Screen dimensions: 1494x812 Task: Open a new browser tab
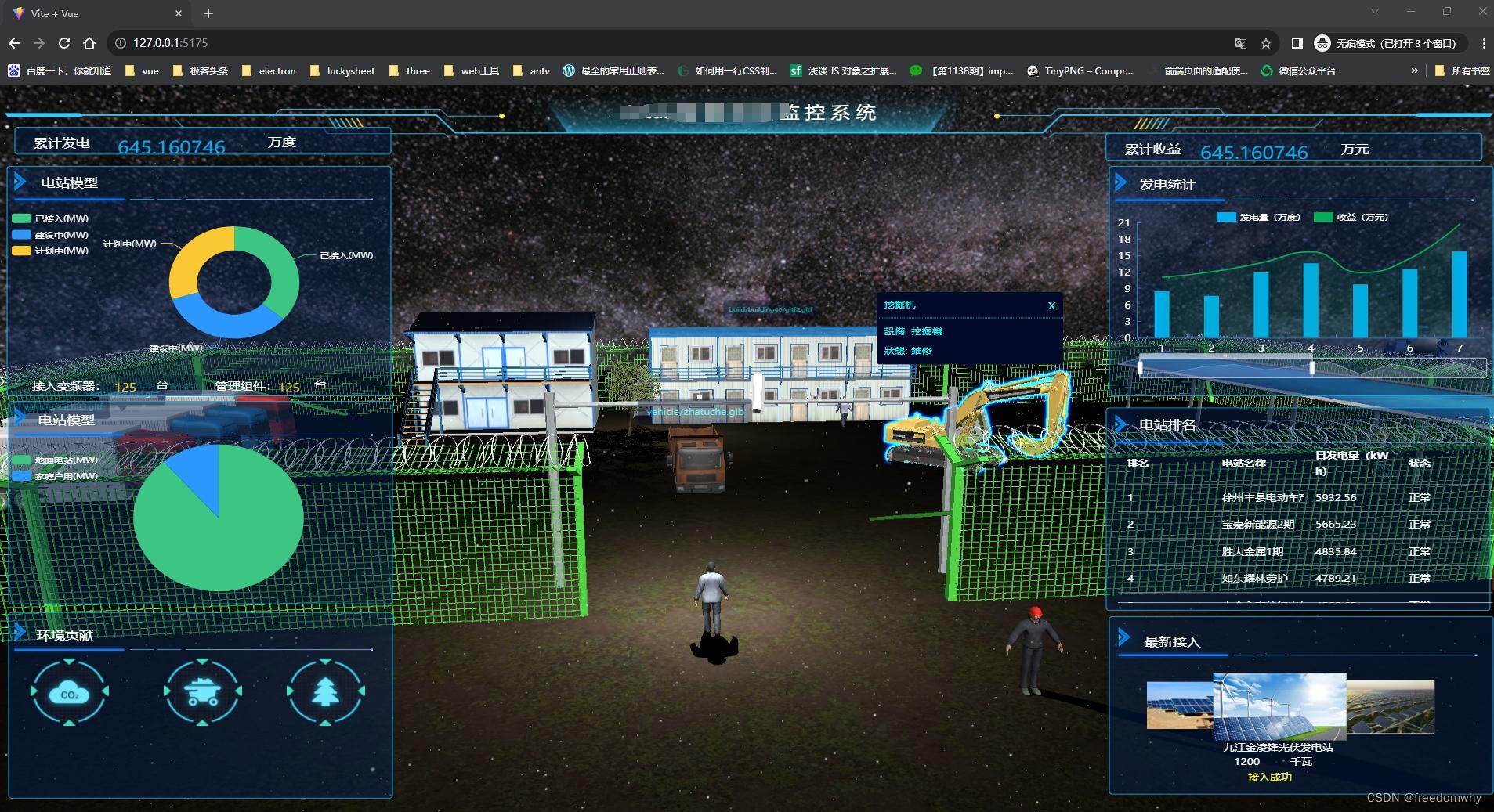(208, 13)
